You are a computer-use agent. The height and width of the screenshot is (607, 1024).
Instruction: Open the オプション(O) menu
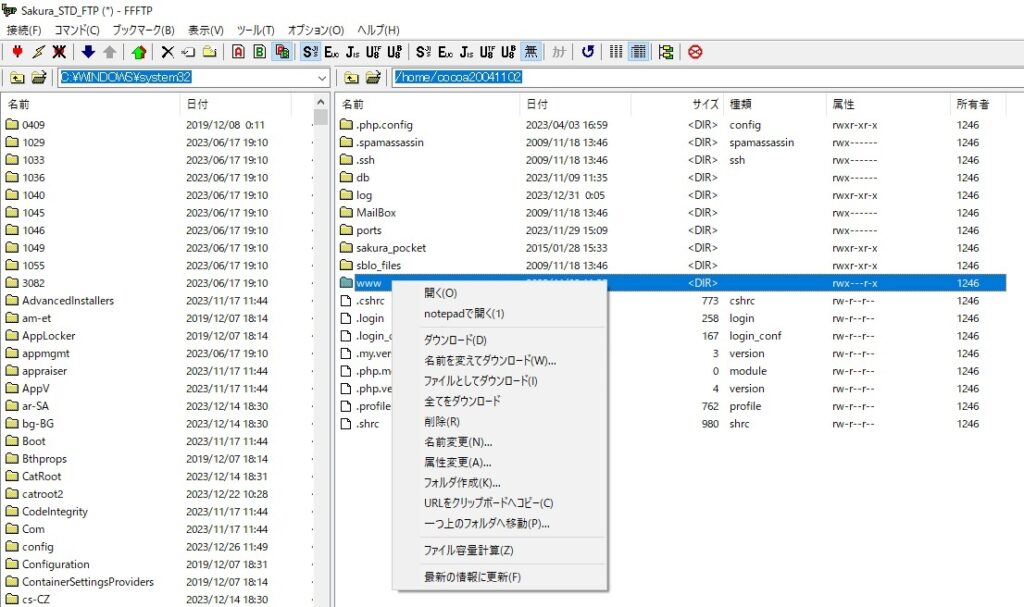point(315,30)
